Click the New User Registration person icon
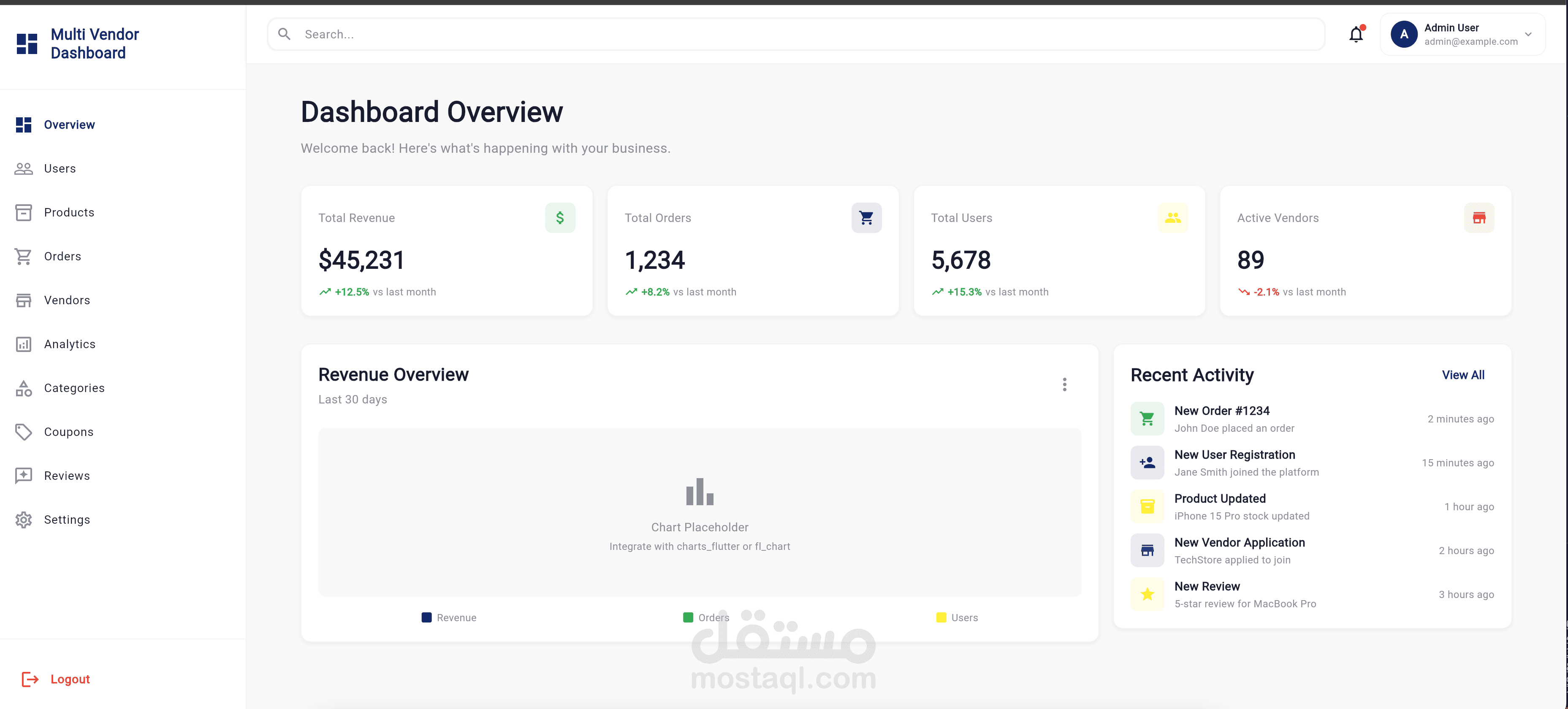1568x709 pixels. pyautogui.click(x=1147, y=463)
